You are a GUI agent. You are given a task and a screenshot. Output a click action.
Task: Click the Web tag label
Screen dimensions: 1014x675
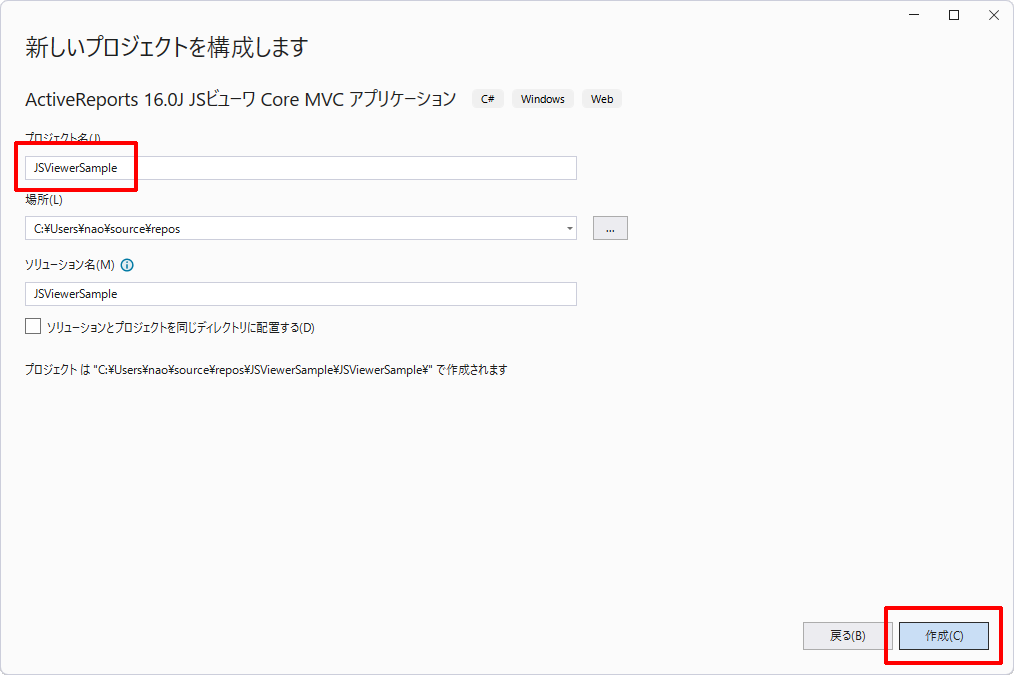pos(601,99)
